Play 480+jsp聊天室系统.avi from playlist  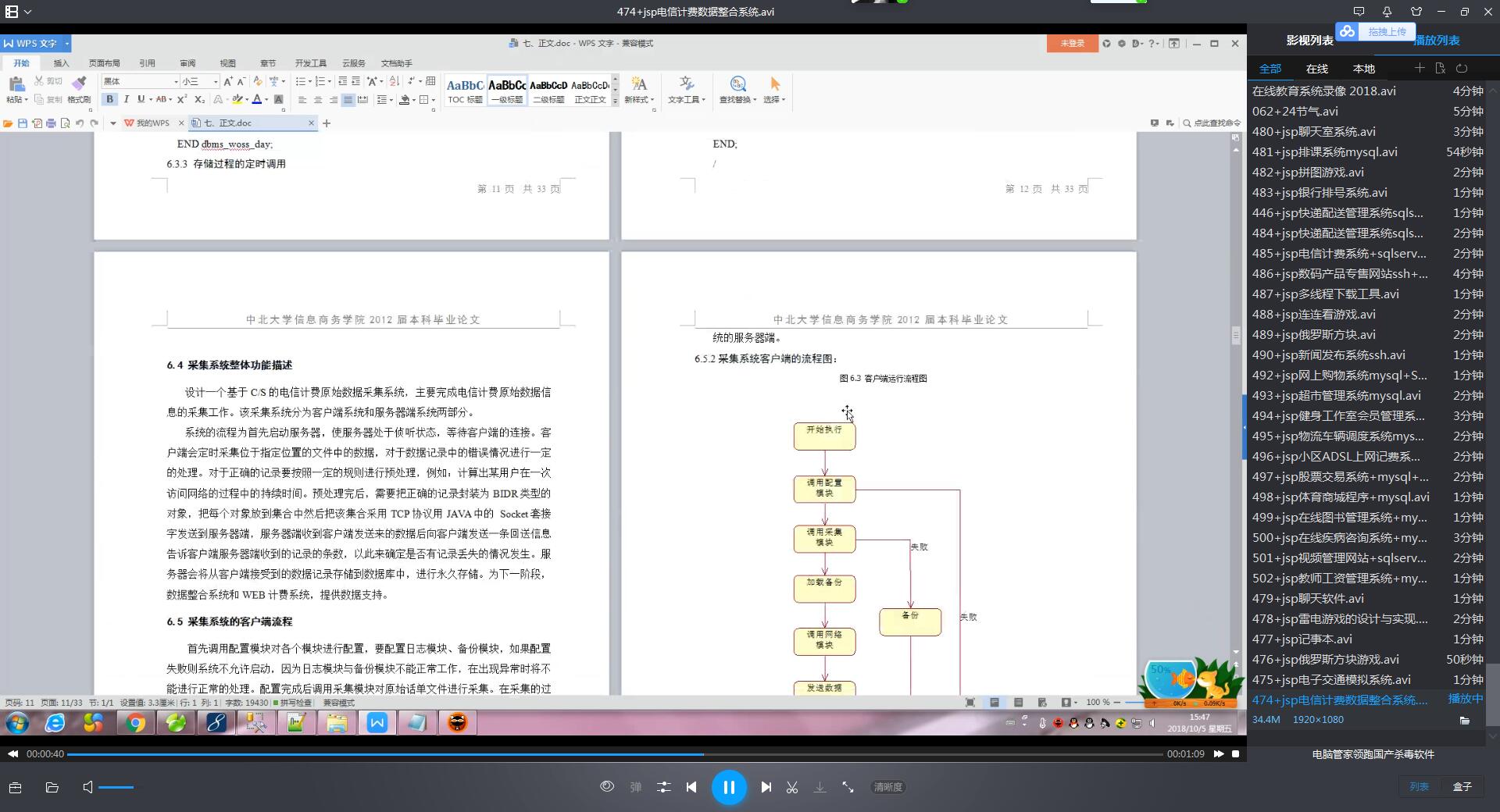tap(1367, 131)
